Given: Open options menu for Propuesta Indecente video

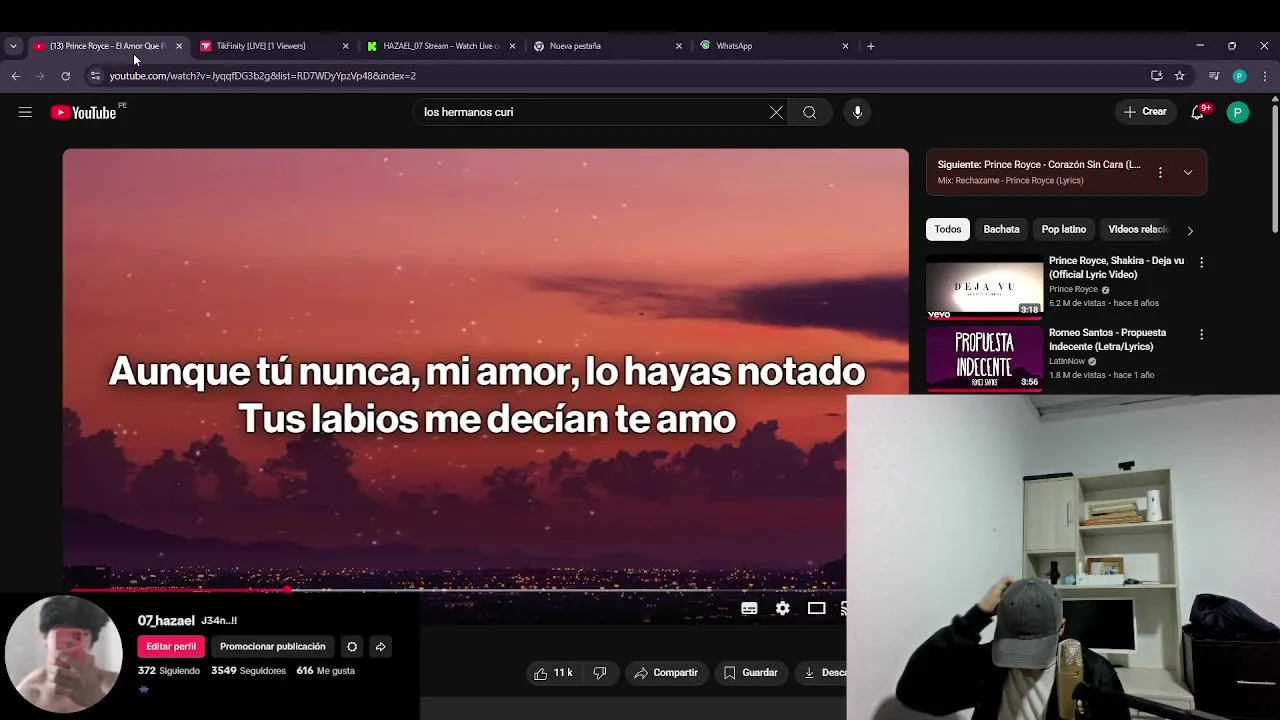Looking at the screenshot, I should coord(1201,334).
